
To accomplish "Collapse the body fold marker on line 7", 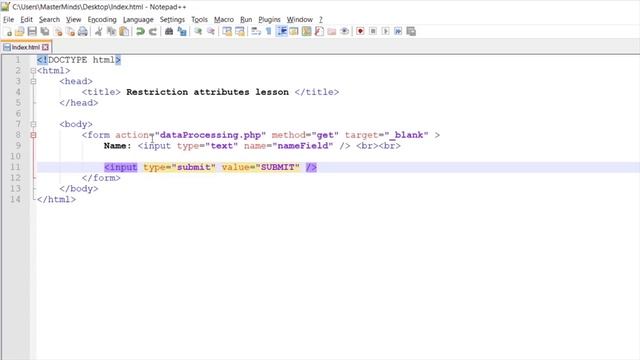I will pyautogui.click(x=33, y=124).
